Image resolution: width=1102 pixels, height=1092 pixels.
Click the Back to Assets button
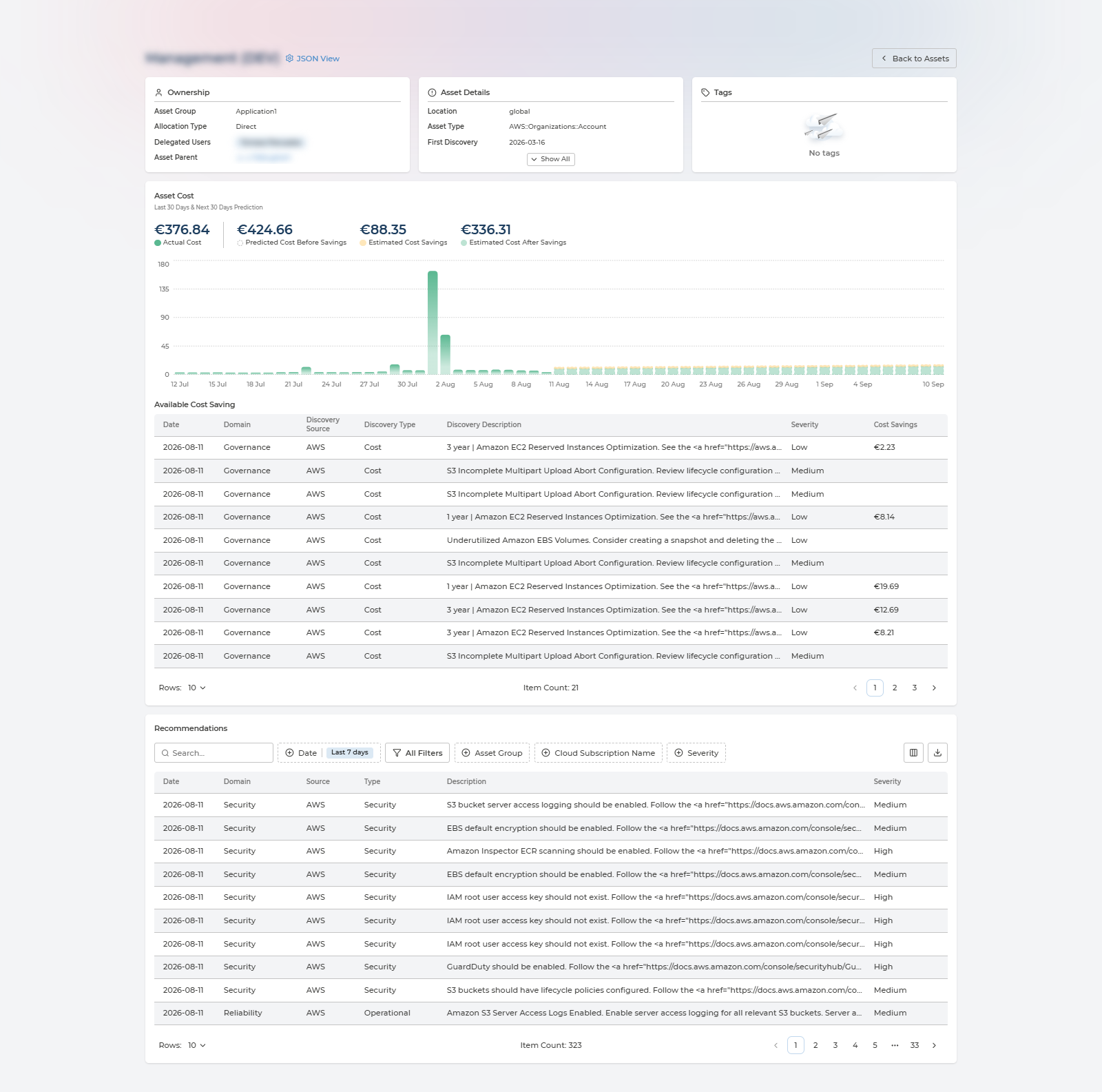914,59
